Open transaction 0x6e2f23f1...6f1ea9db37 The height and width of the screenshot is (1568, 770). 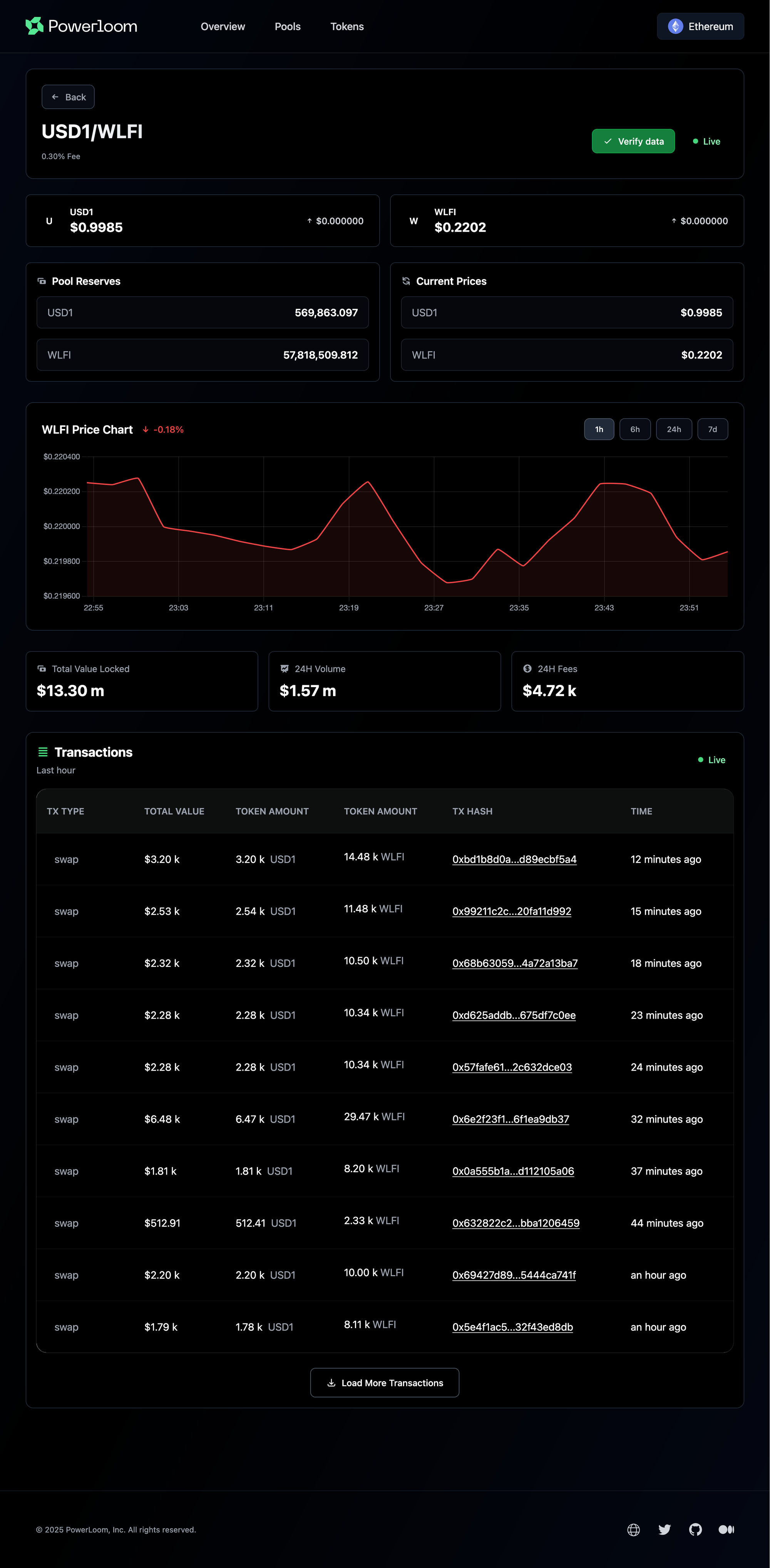coord(511,1119)
